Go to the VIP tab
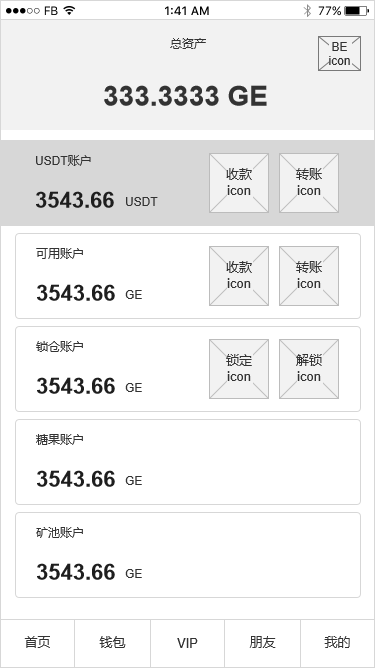This screenshot has width=375, height=668. coord(188,642)
